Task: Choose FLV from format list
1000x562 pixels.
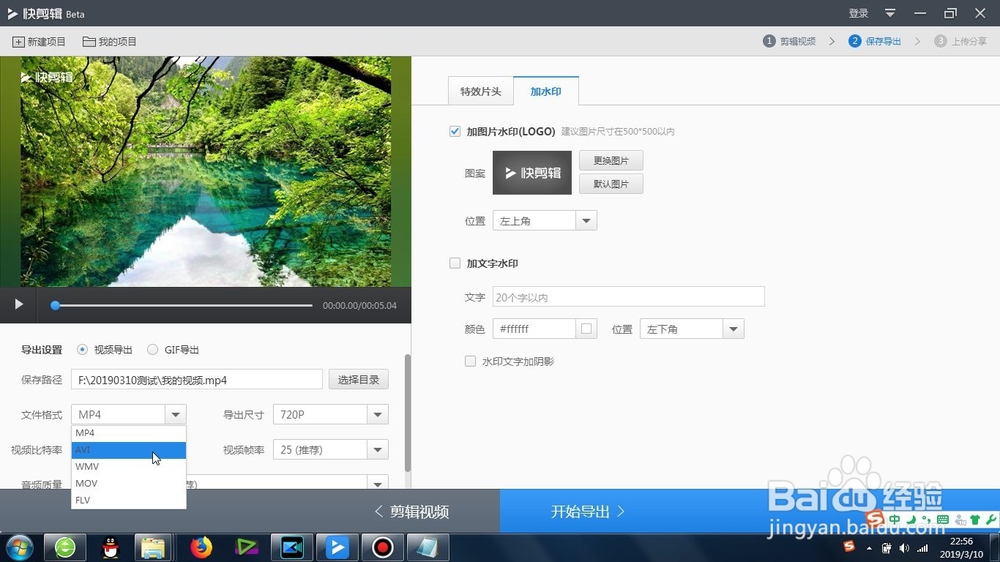Action: click(129, 500)
